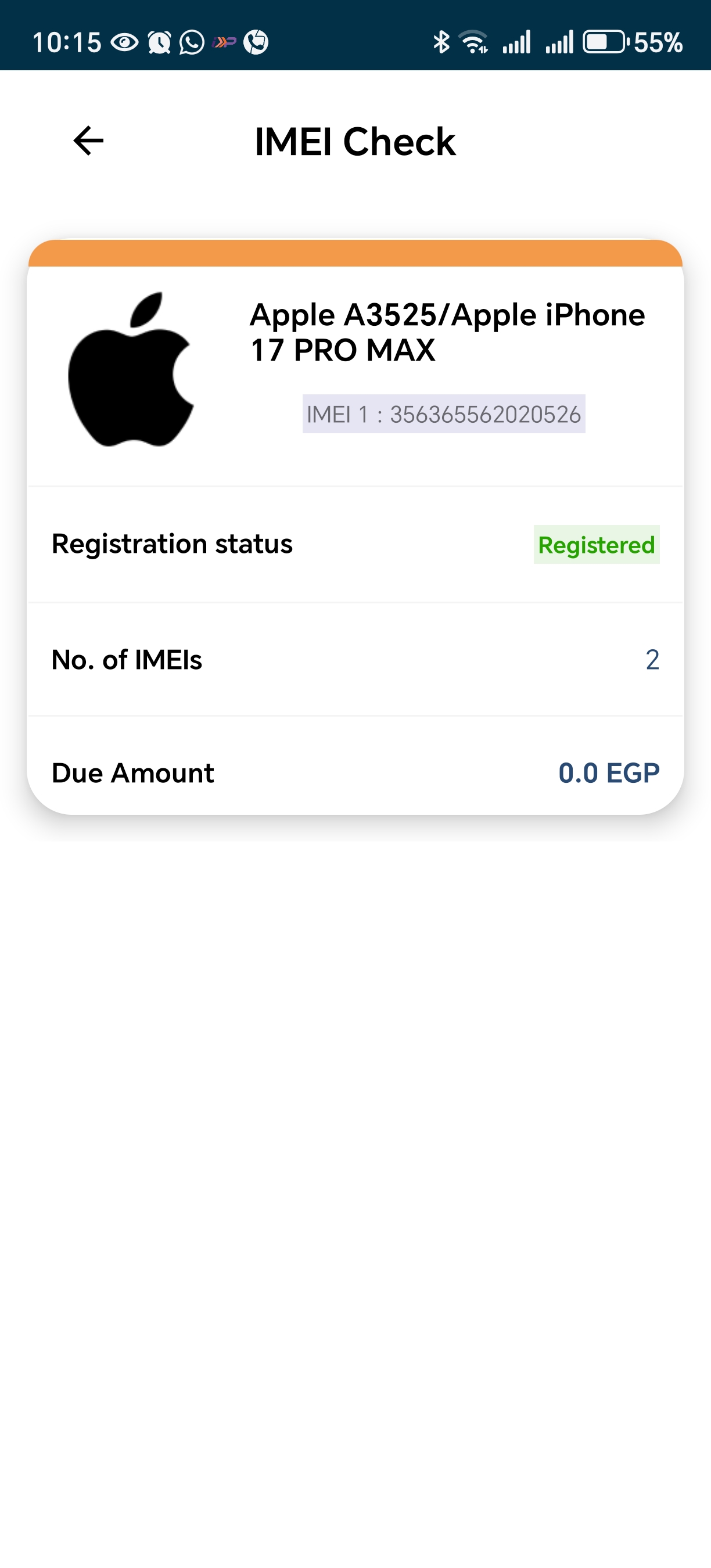Tap the WhatsApp notification icon
The height and width of the screenshot is (1568, 711).
tap(192, 42)
